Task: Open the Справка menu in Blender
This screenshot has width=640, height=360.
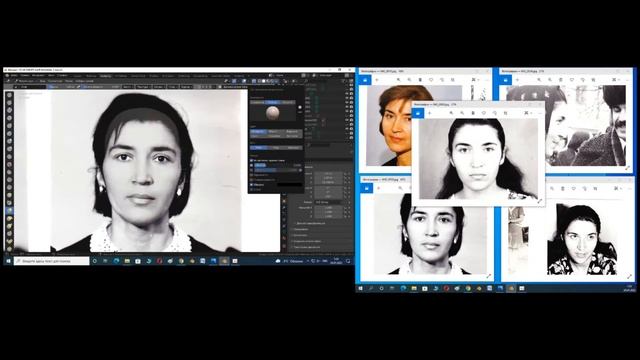Action: pos(62,76)
